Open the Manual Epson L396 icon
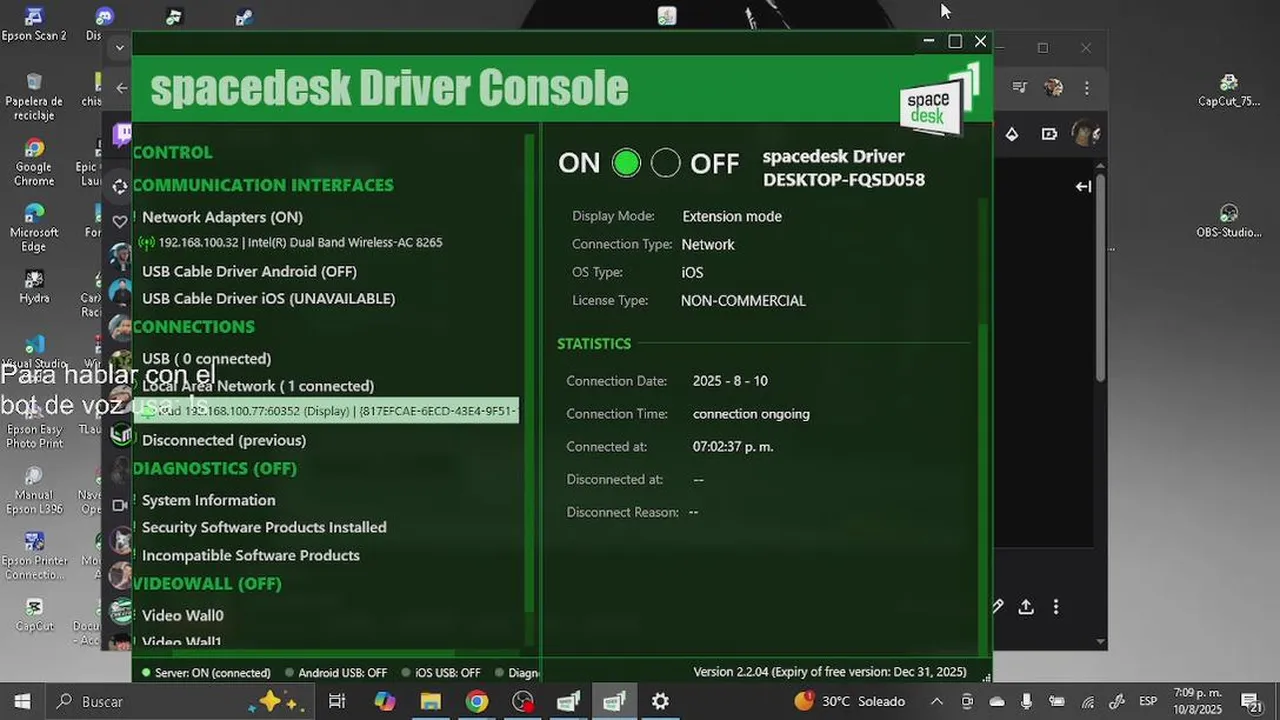Image resolution: width=1280 pixels, height=720 pixels. 34,490
